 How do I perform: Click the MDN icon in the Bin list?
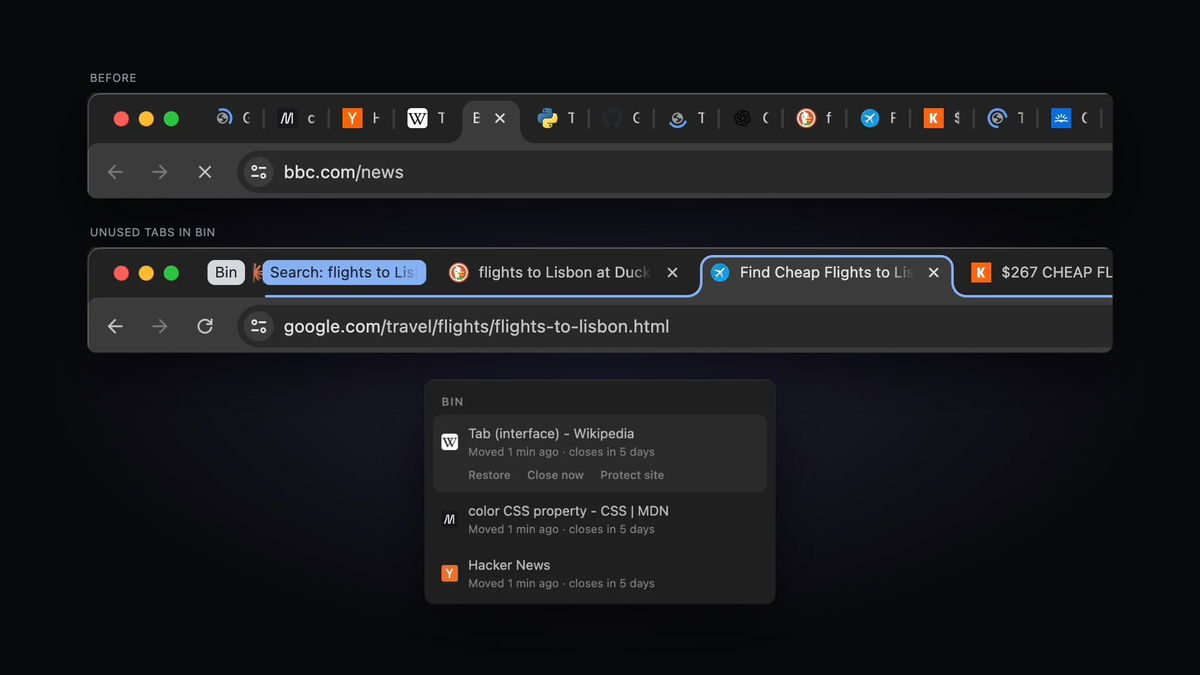[450, 519]
